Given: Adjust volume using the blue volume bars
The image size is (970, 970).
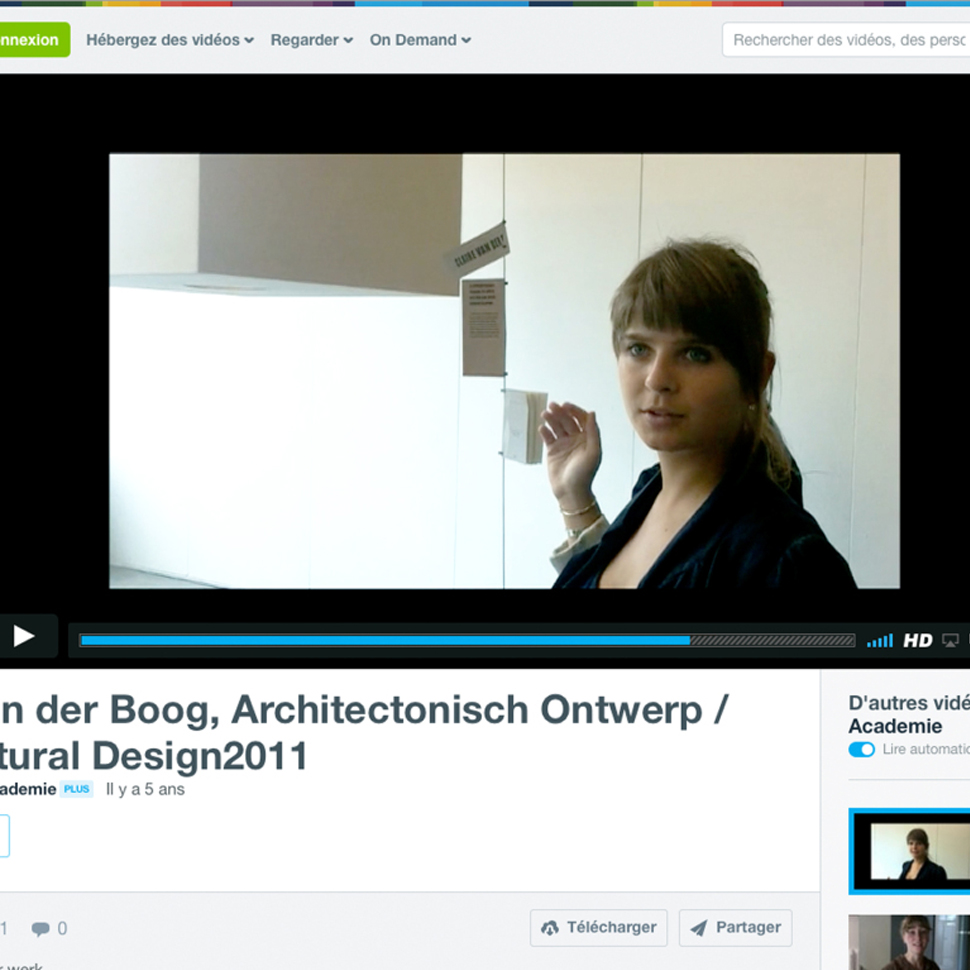Looking at the screenshot, I should (x=879, y=641).
